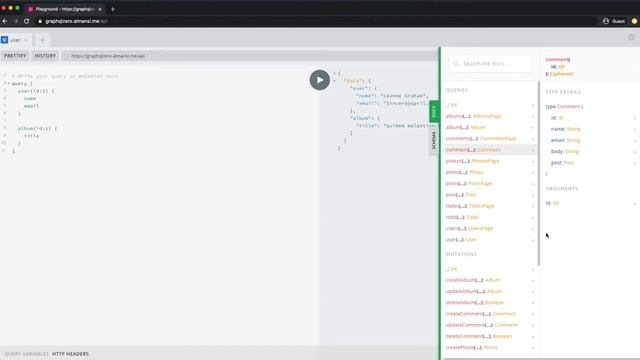Image resolution: width=640 pixels, height=360 pixels.
Task: Open the HTTP HEADERS panel
Action: 70,354
